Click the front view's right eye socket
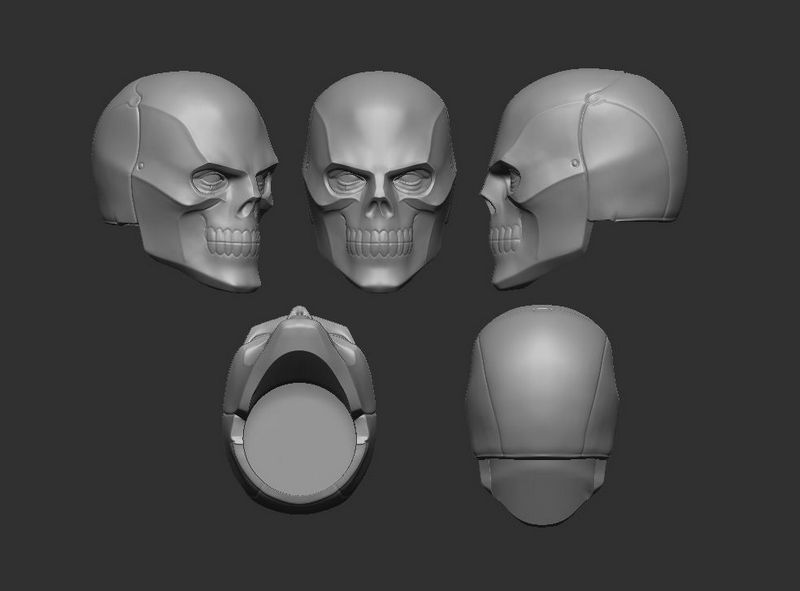The image size is (800, 591). point(411,183)
